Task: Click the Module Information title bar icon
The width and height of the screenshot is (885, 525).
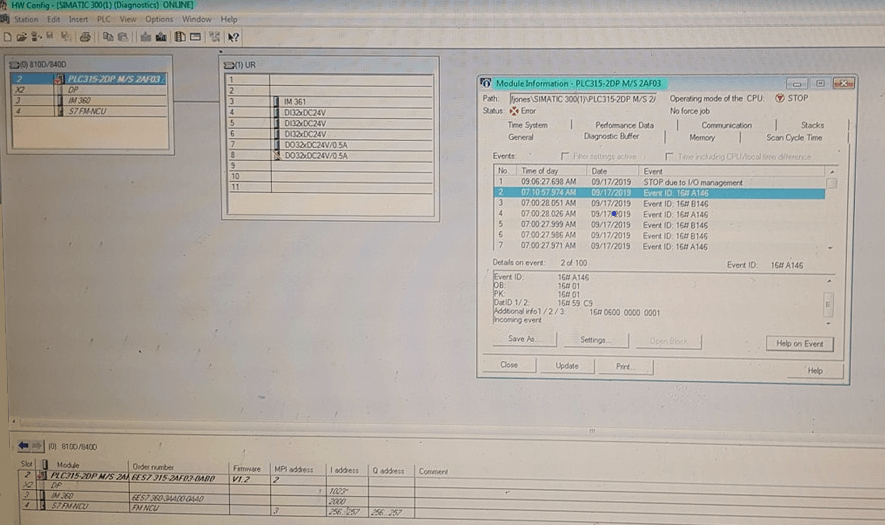Action: point(486,83)
